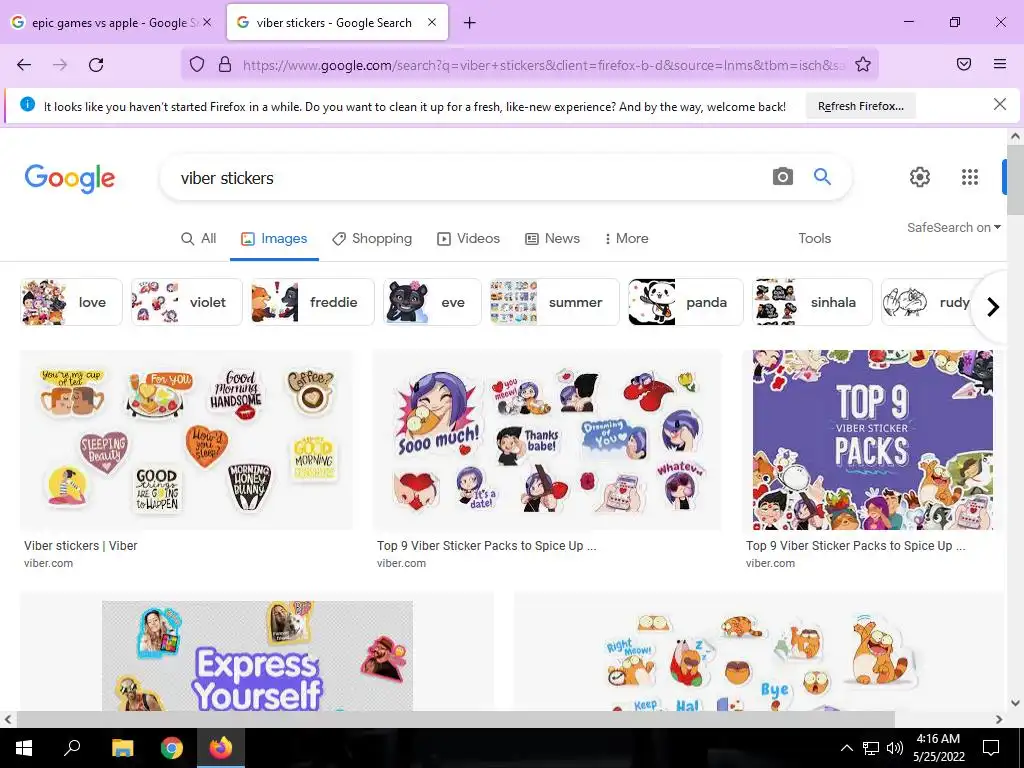Open a new tab with plus button
This screenshot has height=768, width=1024.
[x=470, y=23]
